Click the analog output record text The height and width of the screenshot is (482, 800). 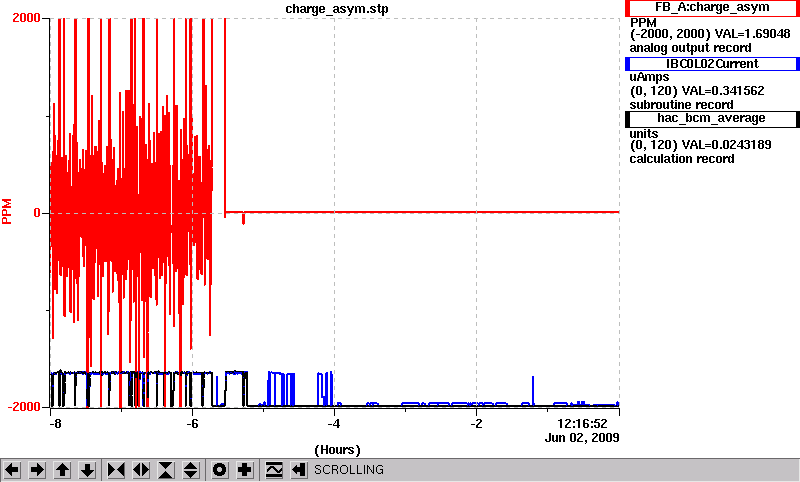click(690, 48)
